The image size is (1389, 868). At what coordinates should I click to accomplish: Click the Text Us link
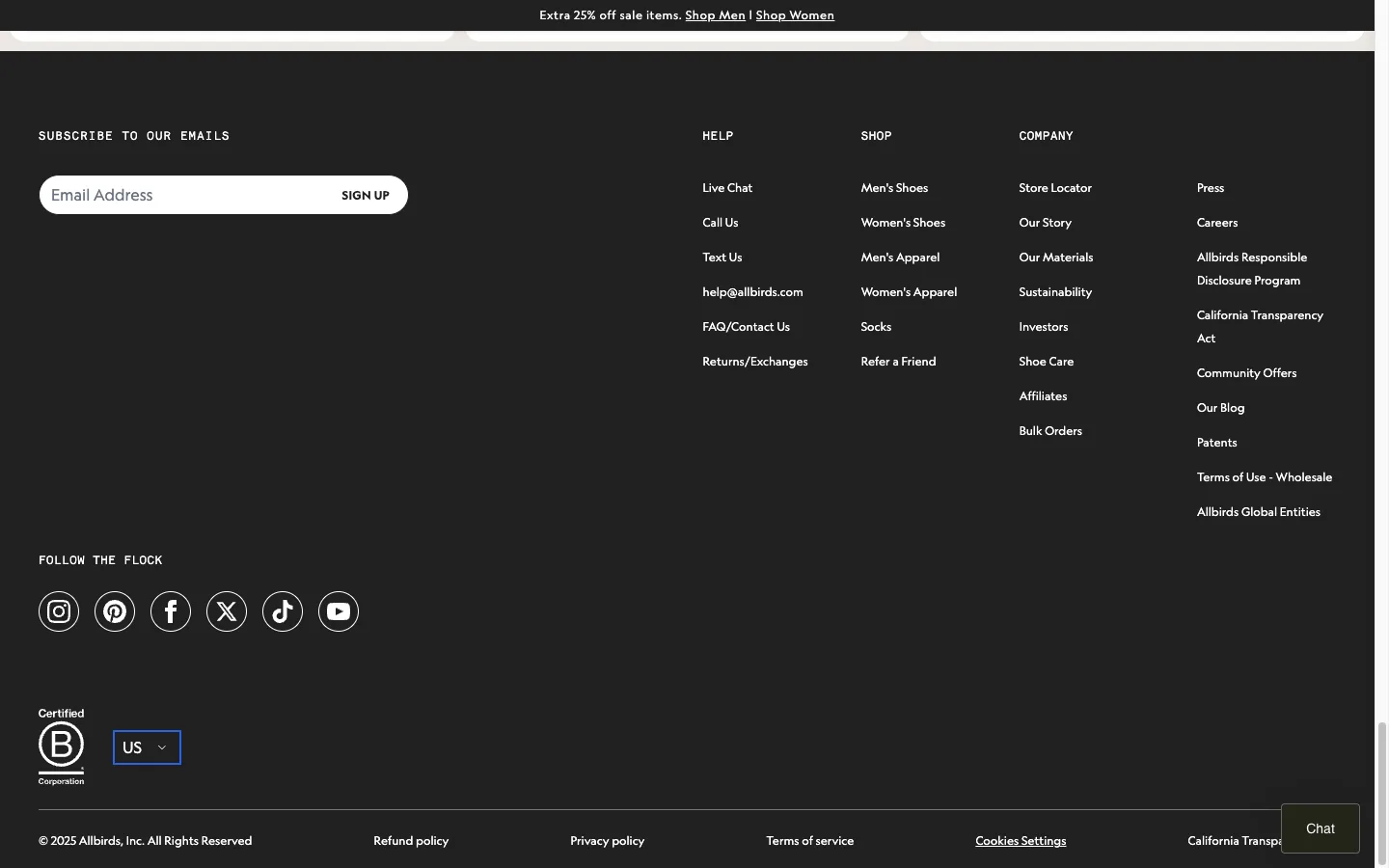pyautogui.click(x=722, y=258)
